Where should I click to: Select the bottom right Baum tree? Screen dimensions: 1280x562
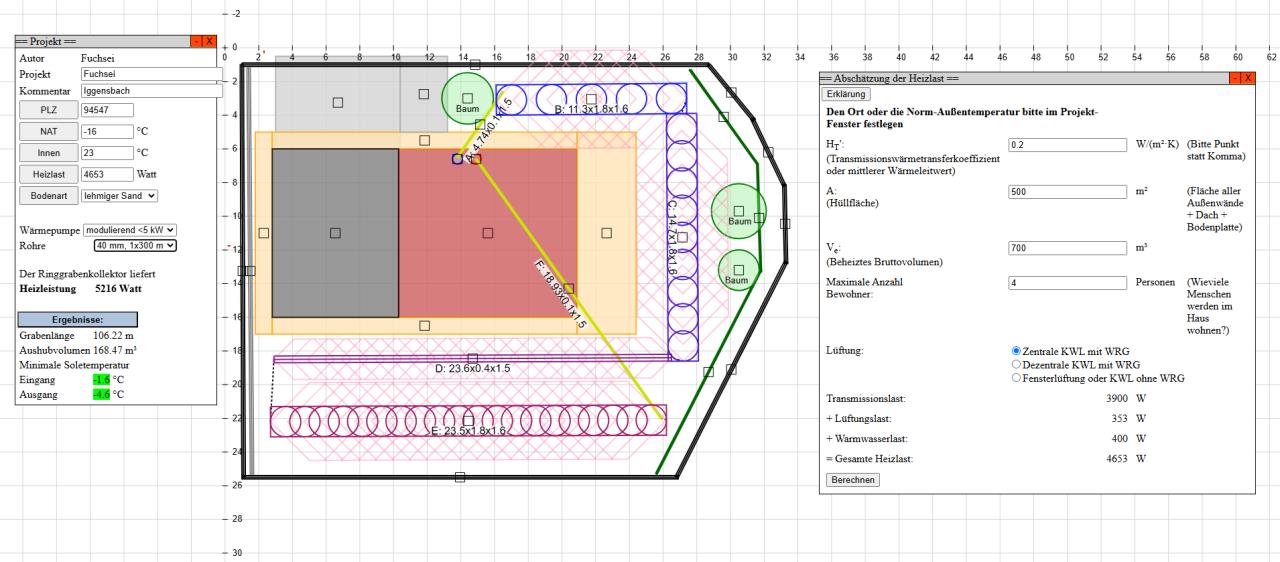(x=739, y=270)
